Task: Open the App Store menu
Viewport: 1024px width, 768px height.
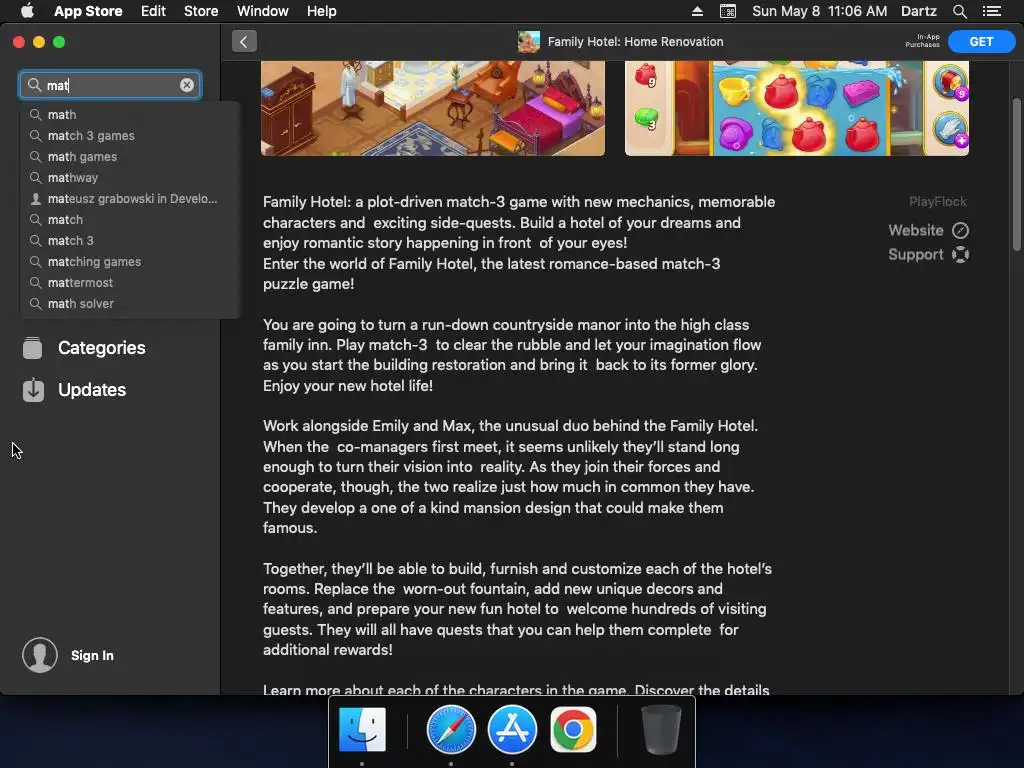Action: point(88,11)
